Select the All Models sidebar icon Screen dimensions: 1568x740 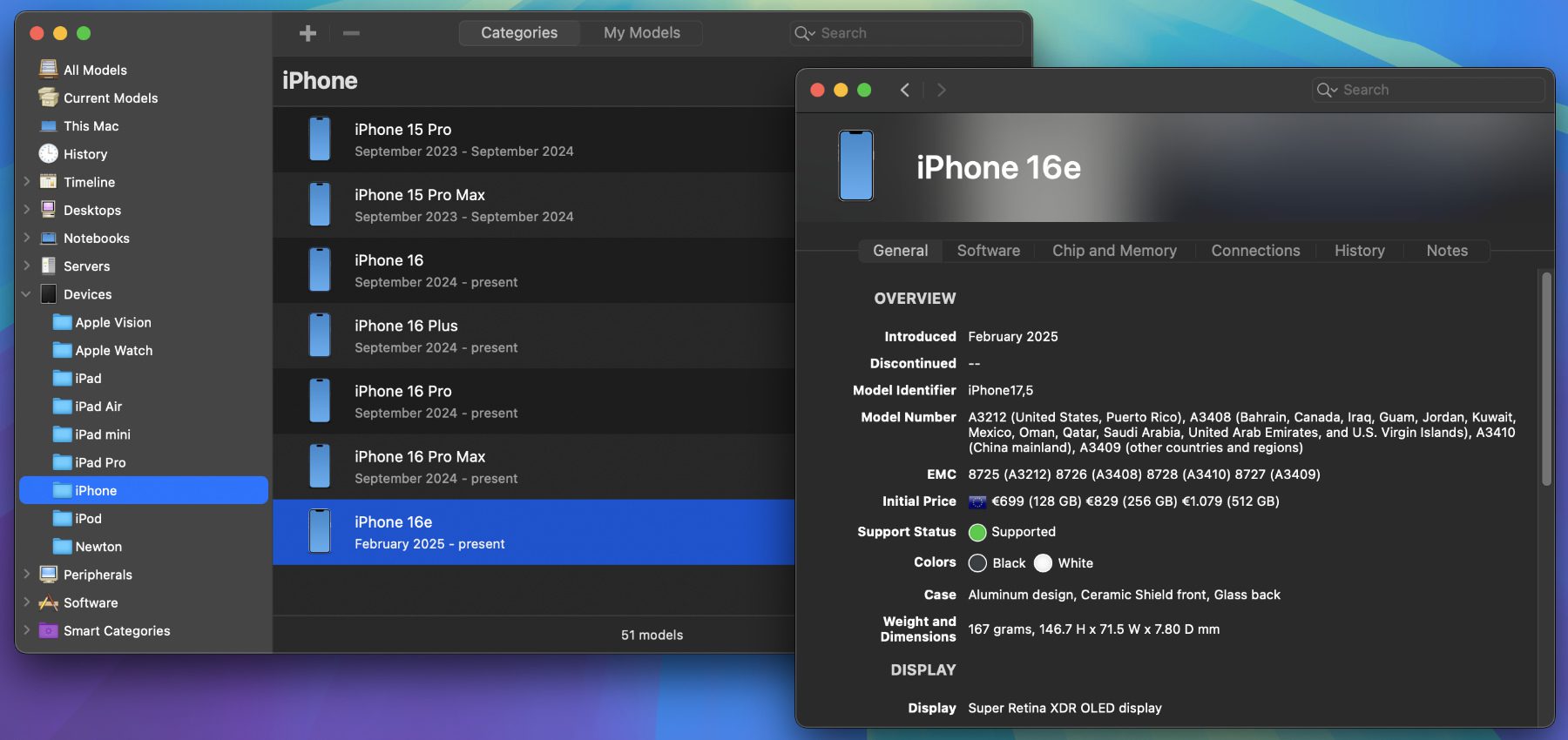click(49, 70)
